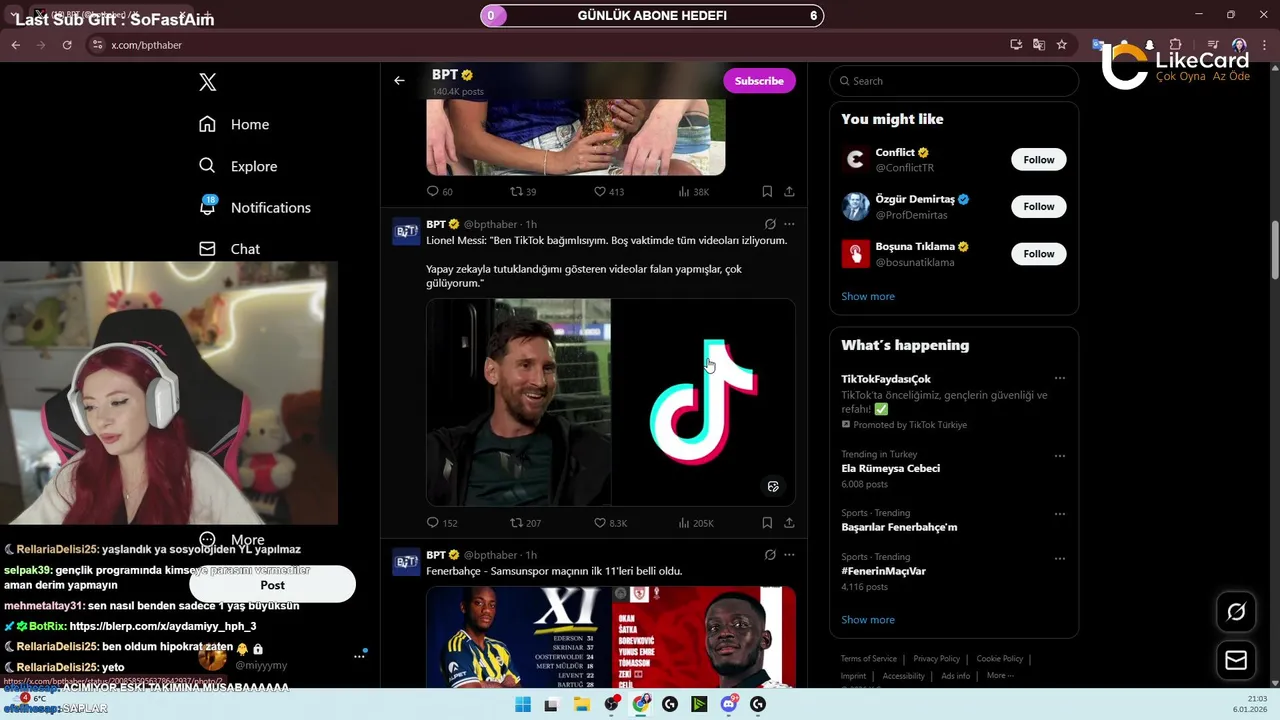Follow the Conflict account
This screenshot has width=1280, height=720.
coord(1038,160)
